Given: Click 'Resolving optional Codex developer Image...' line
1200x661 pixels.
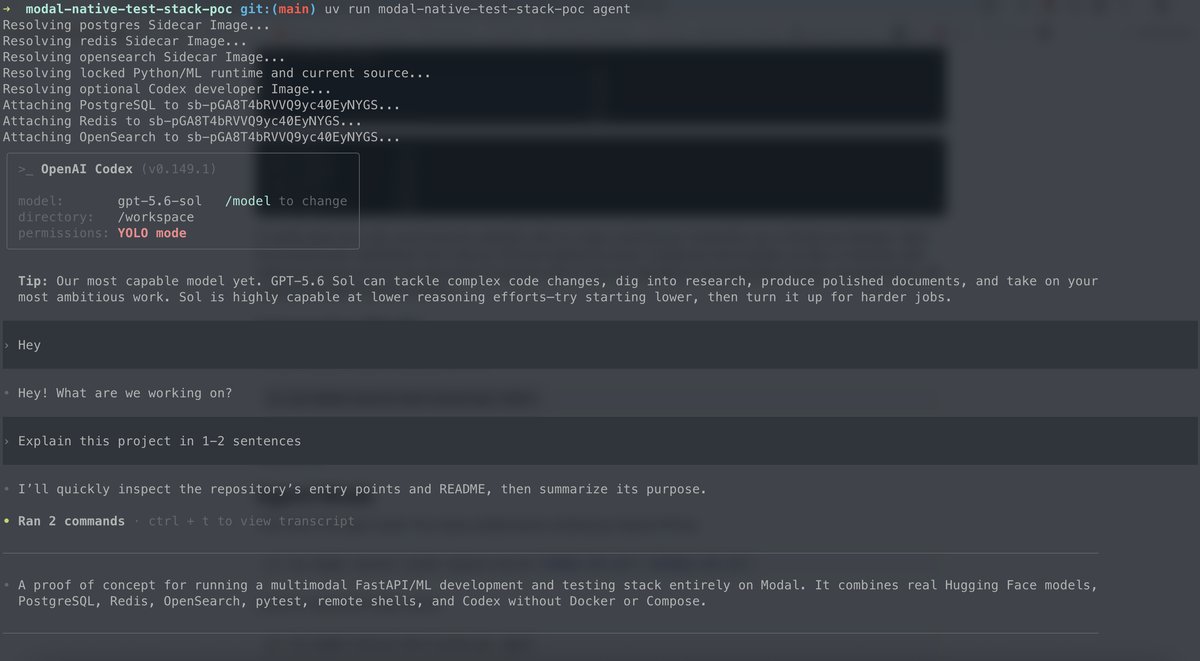Looking at the screenshot, I should click(167, 89).
